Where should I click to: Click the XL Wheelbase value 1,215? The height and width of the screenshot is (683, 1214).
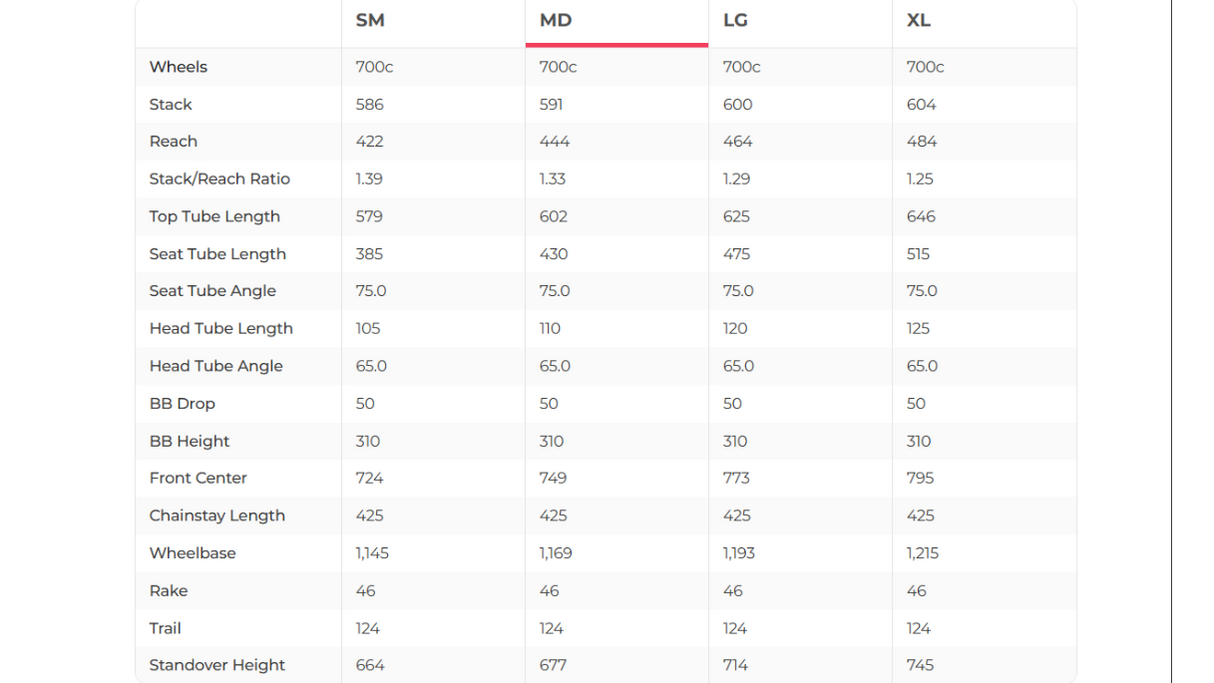[x=923, y=553]
